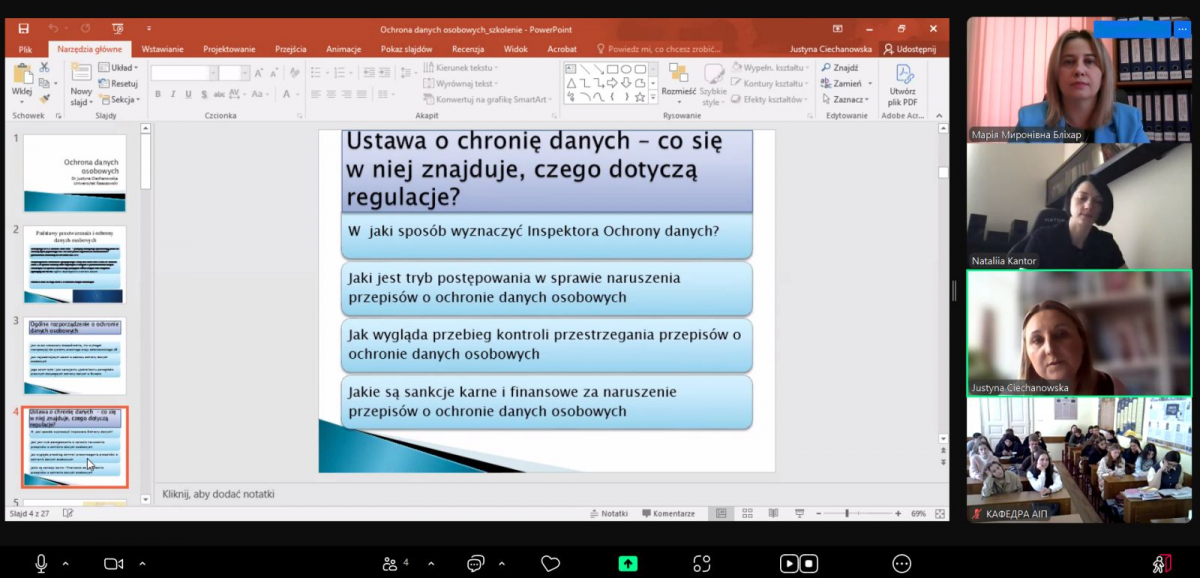
Task: Click the Wklej paste icon
Action: [x=22, y=76]
